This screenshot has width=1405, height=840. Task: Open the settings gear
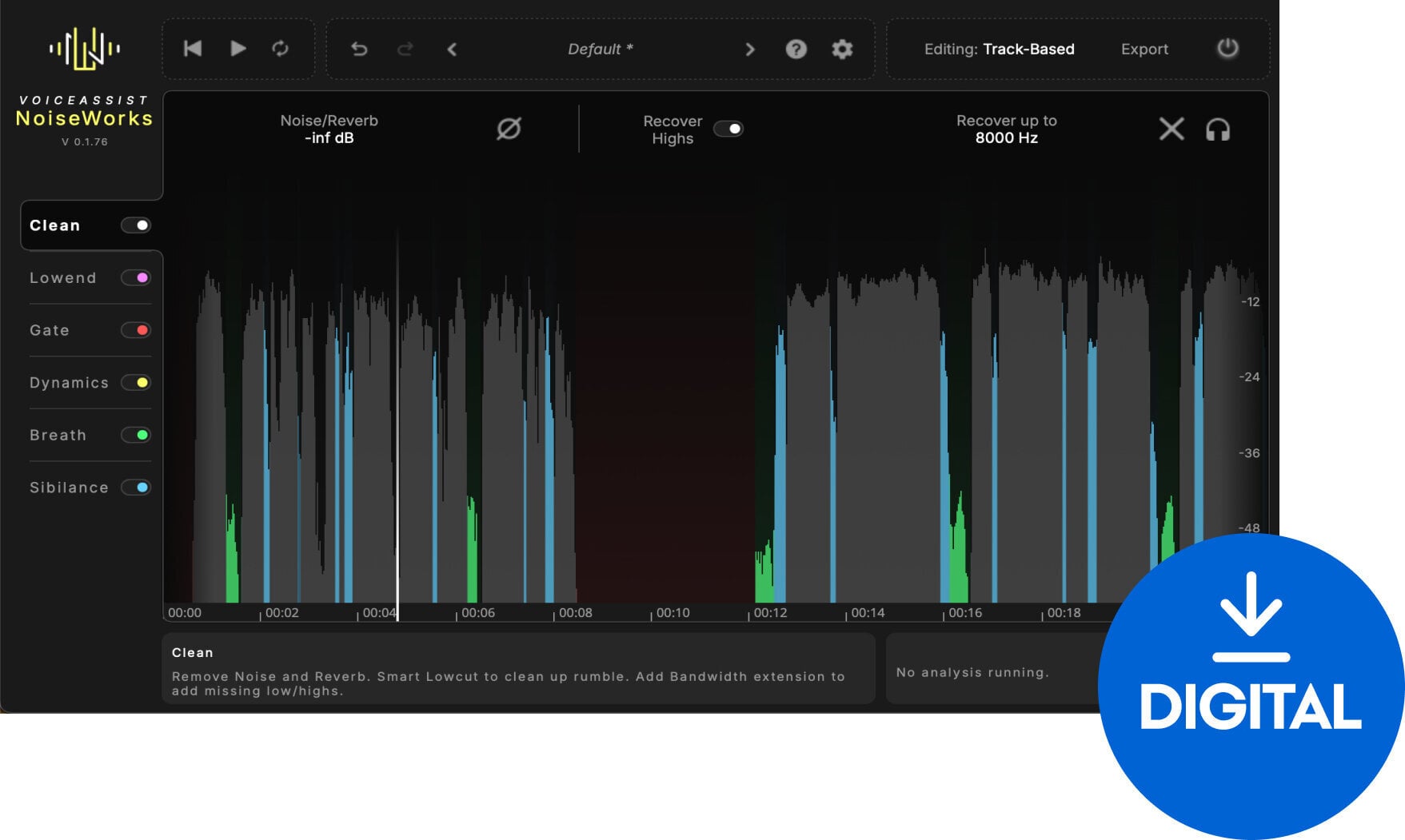841,49
